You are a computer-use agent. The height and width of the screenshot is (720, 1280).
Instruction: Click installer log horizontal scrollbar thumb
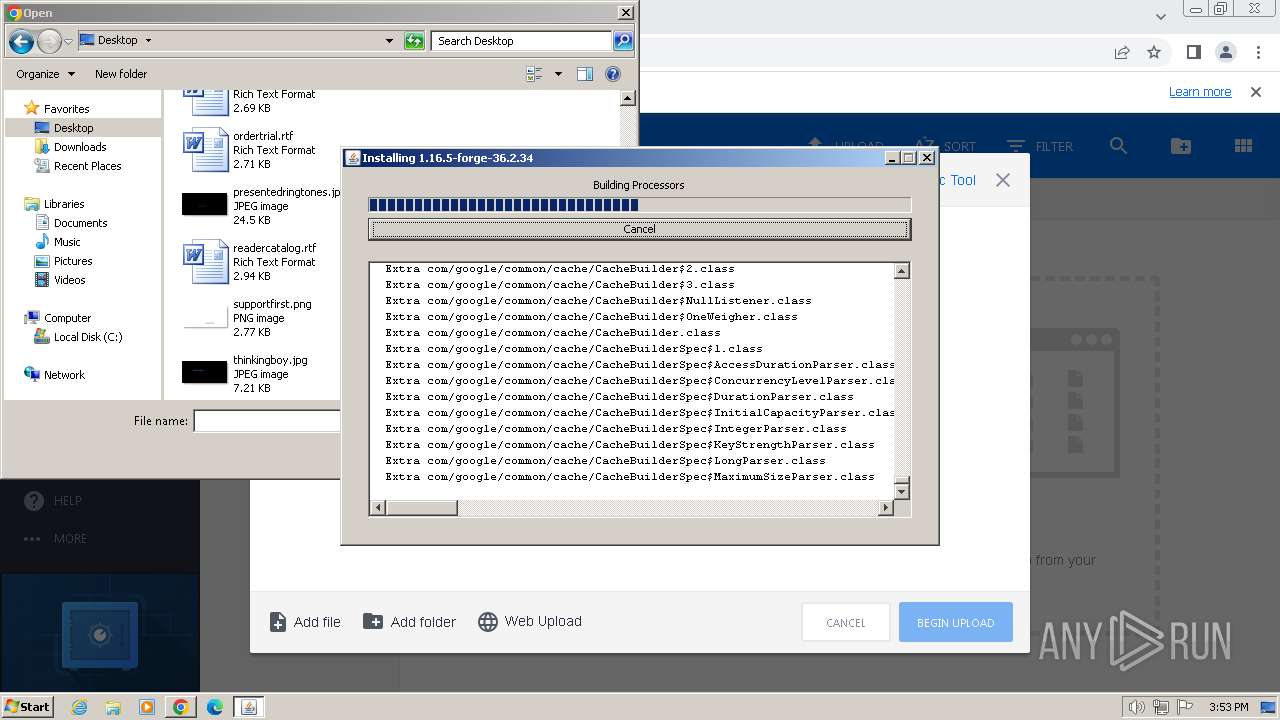(421, 508)
